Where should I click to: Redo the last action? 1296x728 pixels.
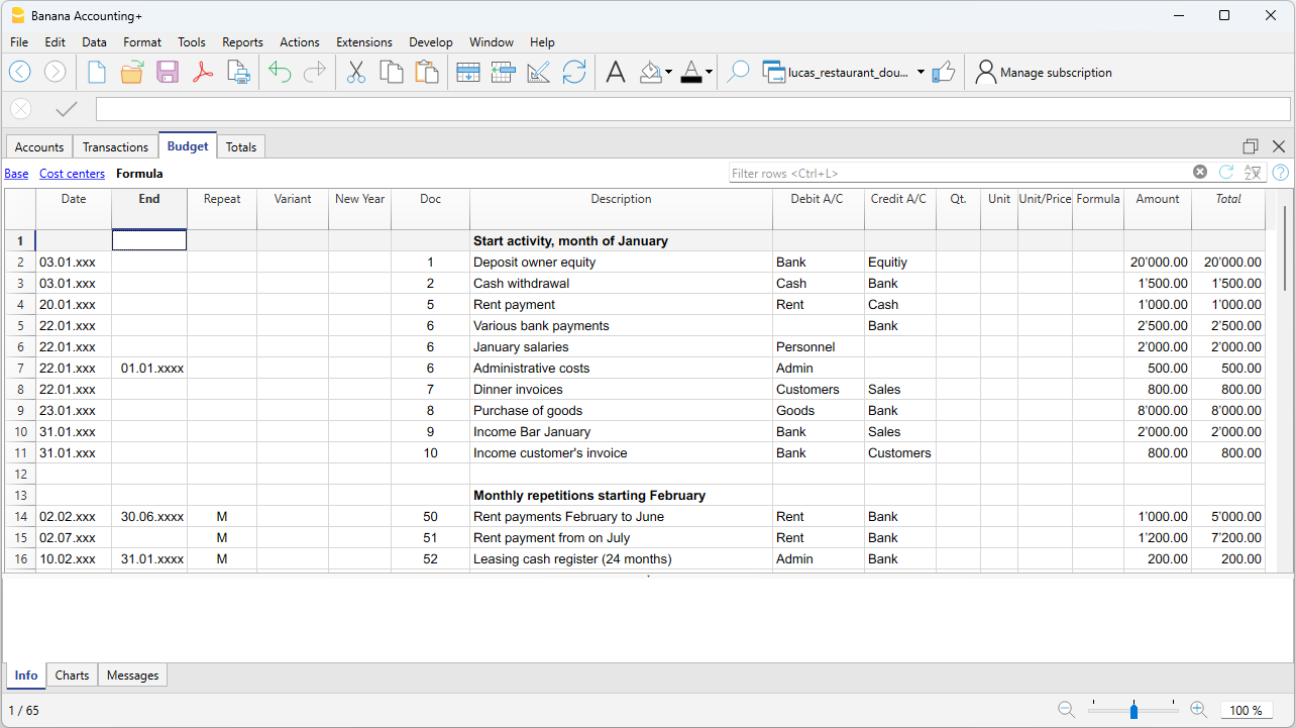click(x=315, y=72)
